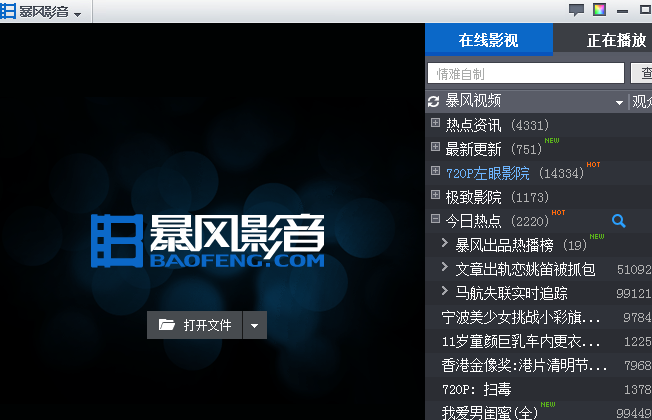
Task: Collapse the 今日热点 category
Action: (435, 218)
